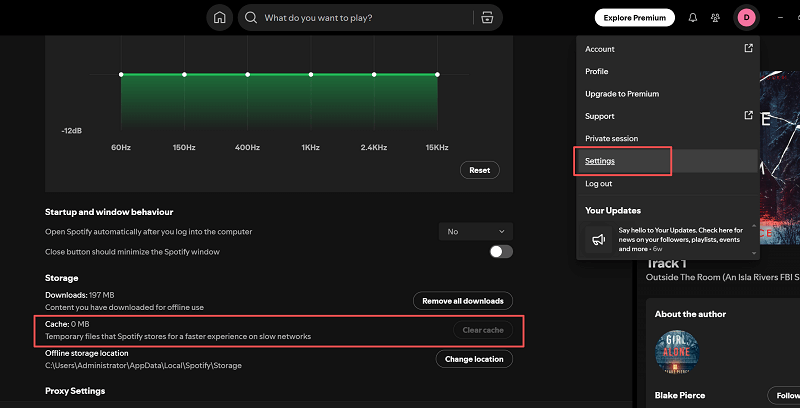800x408 pixels.
Task: Click the 15KHz equalizer band handle
Action: click(x=437, y=74)
